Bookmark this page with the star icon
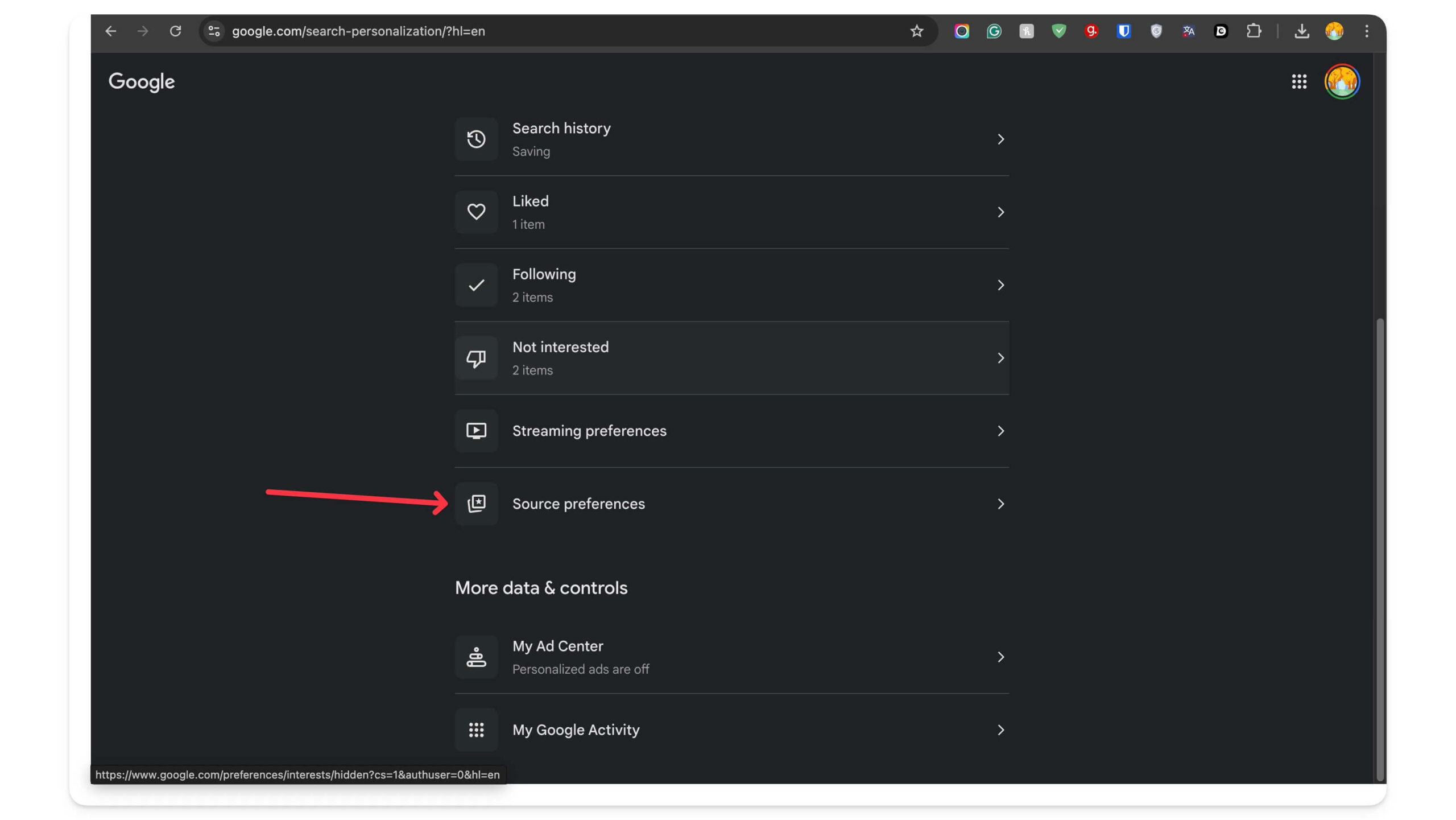The width and height of the screenshot is (1456, 820). pos(916,31)
